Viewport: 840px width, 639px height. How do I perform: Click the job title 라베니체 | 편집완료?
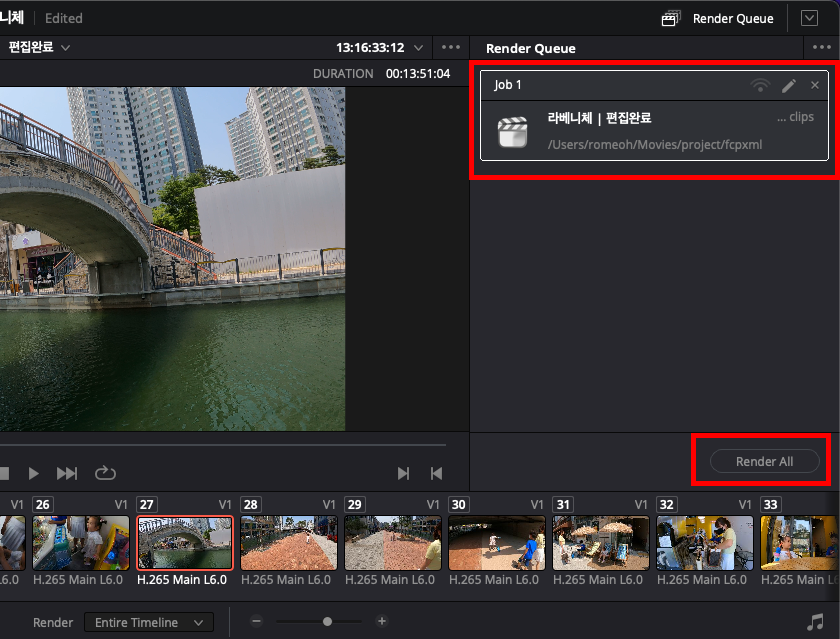[x=599, y=118]
